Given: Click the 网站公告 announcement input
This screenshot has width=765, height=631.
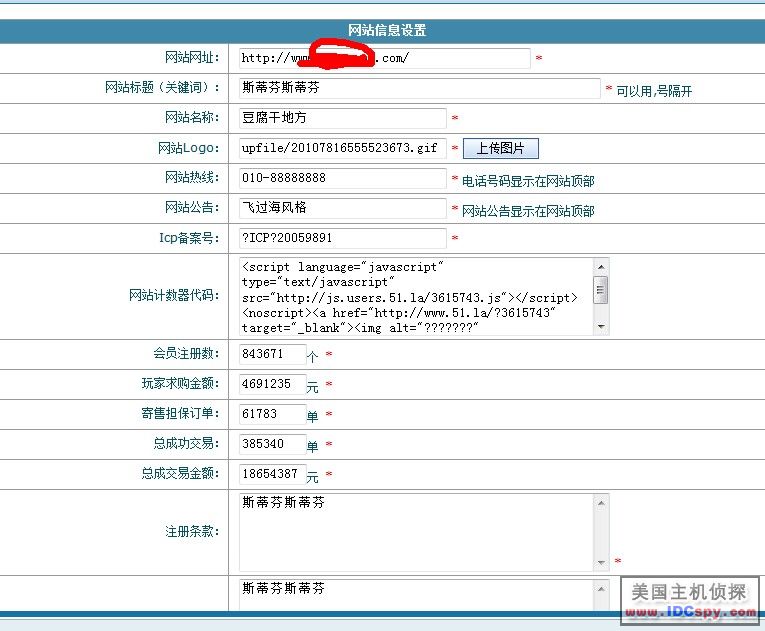Looking at the screenshot, I should [342, 208].
